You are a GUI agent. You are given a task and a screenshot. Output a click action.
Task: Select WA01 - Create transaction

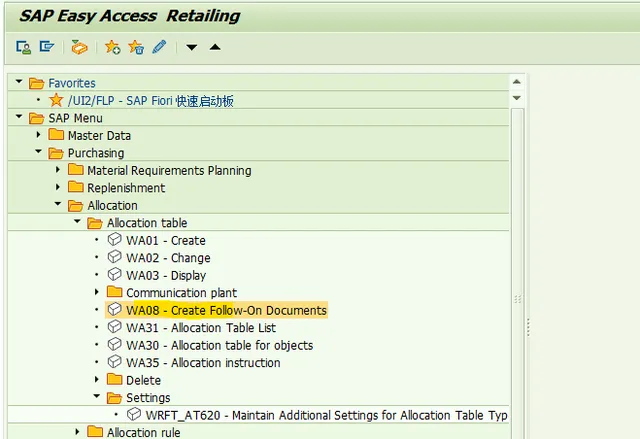pos(165,240)
